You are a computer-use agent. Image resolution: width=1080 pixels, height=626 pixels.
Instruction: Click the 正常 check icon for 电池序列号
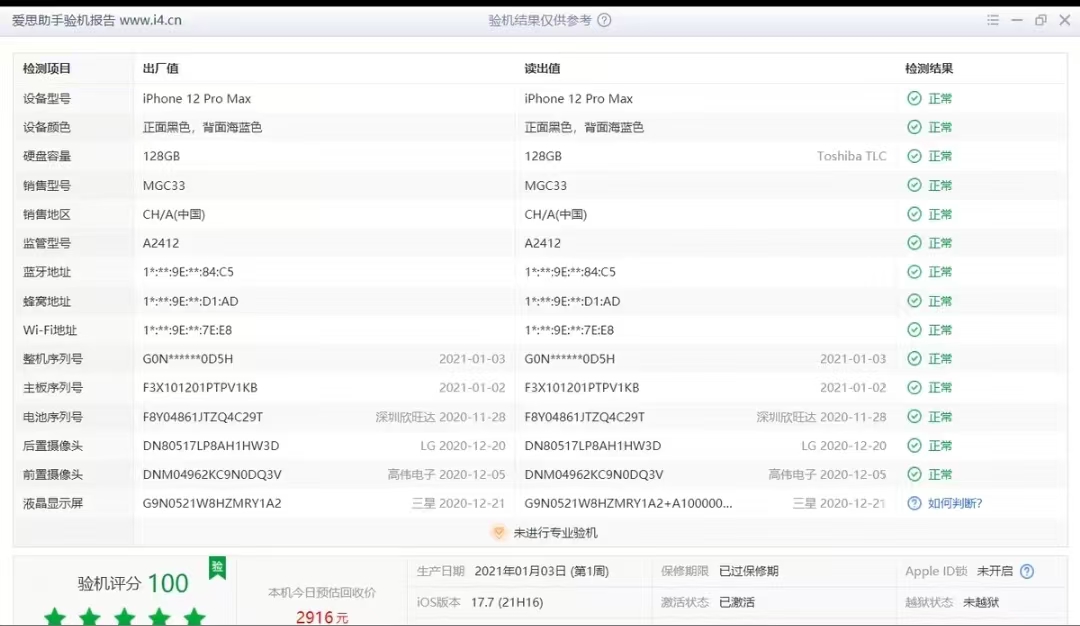pyautogui.click(x=914, y=417)
